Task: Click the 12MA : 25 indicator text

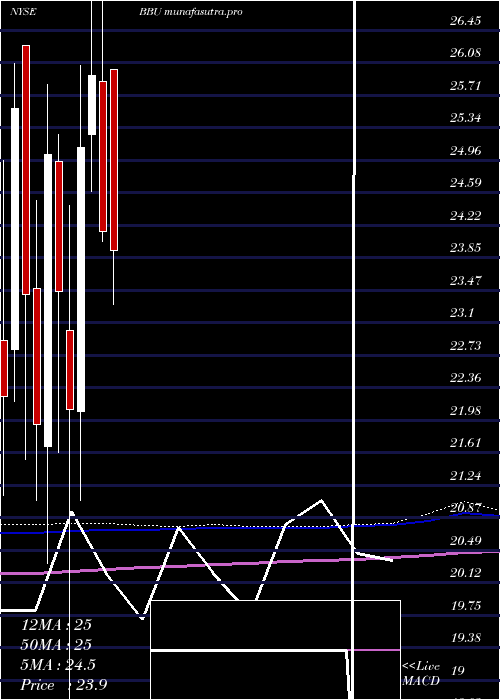Action: tap(56, 625)
